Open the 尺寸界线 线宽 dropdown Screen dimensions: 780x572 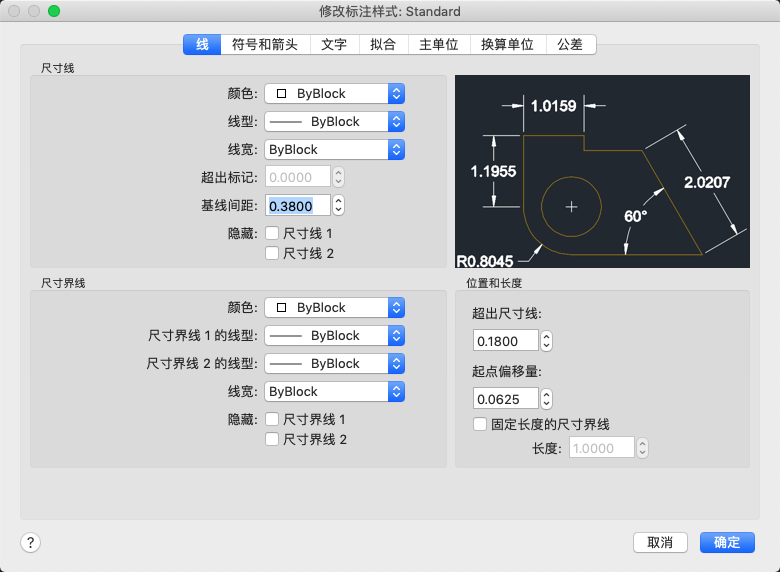point(334,391)
